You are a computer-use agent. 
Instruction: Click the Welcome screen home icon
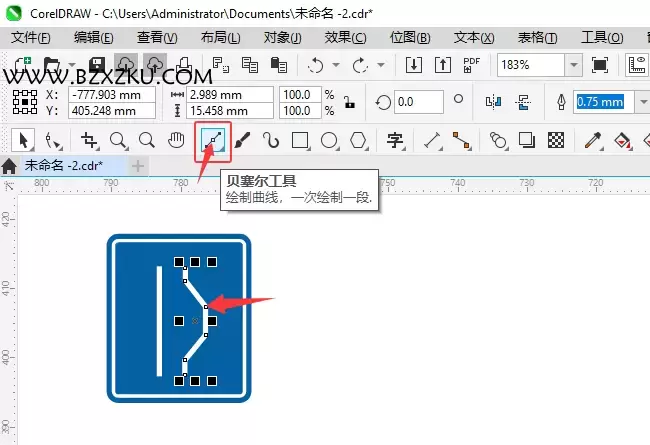point(9,166)
